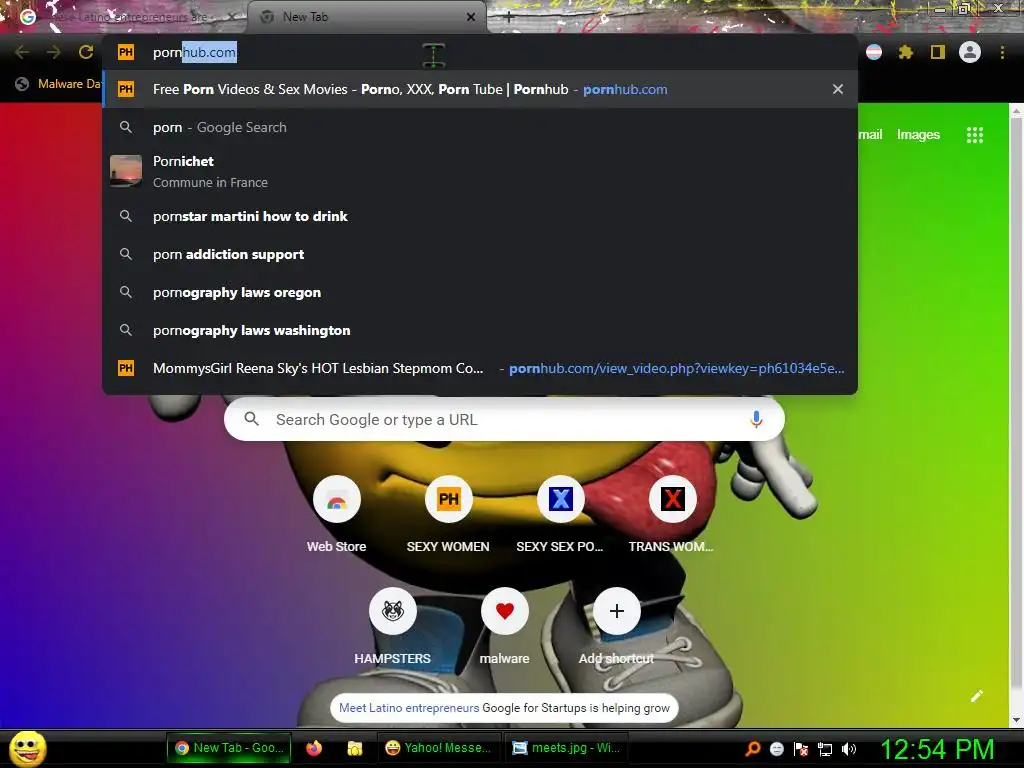Select the first highlighted autocomplete suggestion row

[480, 89]
